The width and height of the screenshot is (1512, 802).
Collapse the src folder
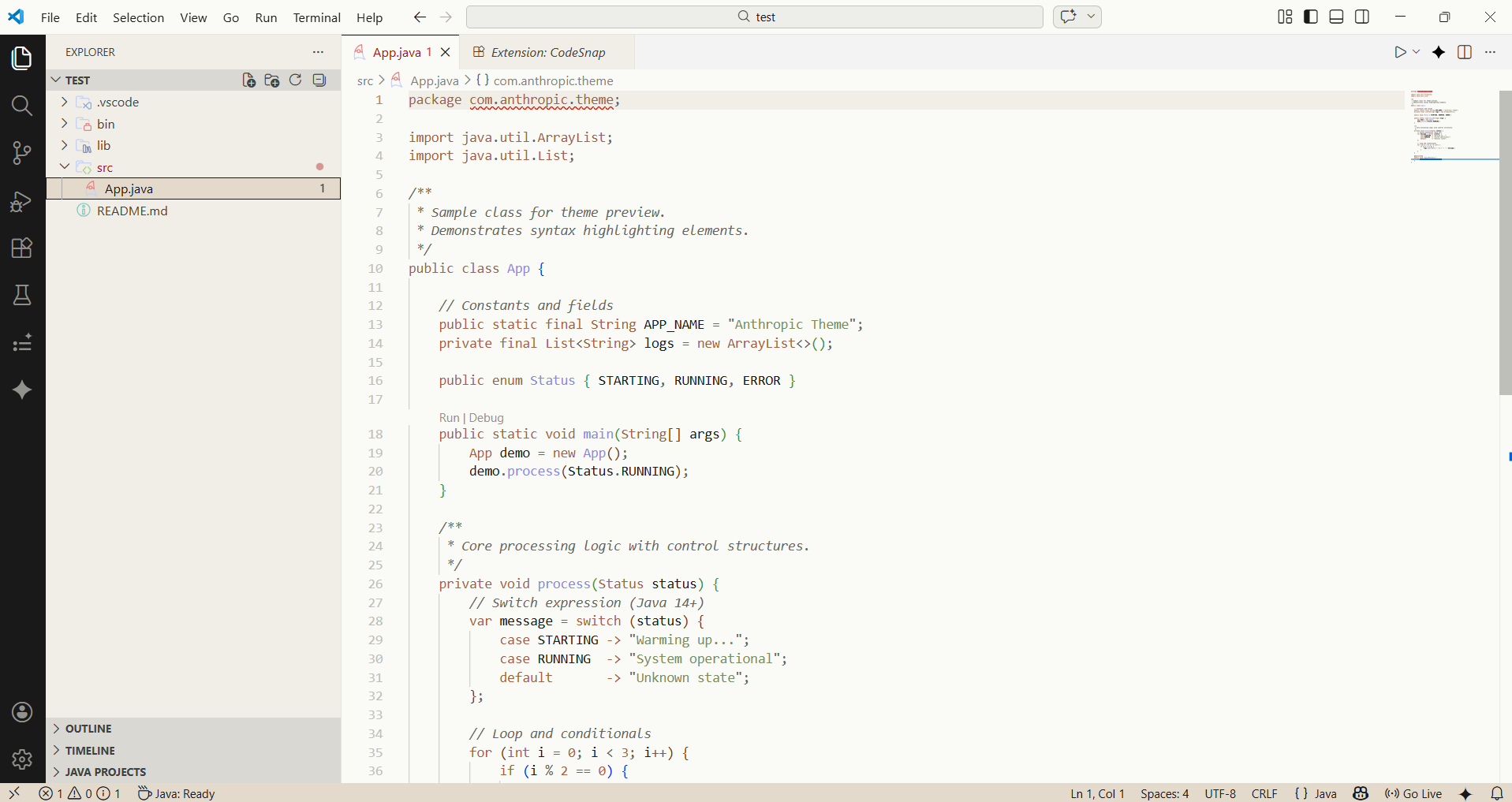tap(193, 167)
